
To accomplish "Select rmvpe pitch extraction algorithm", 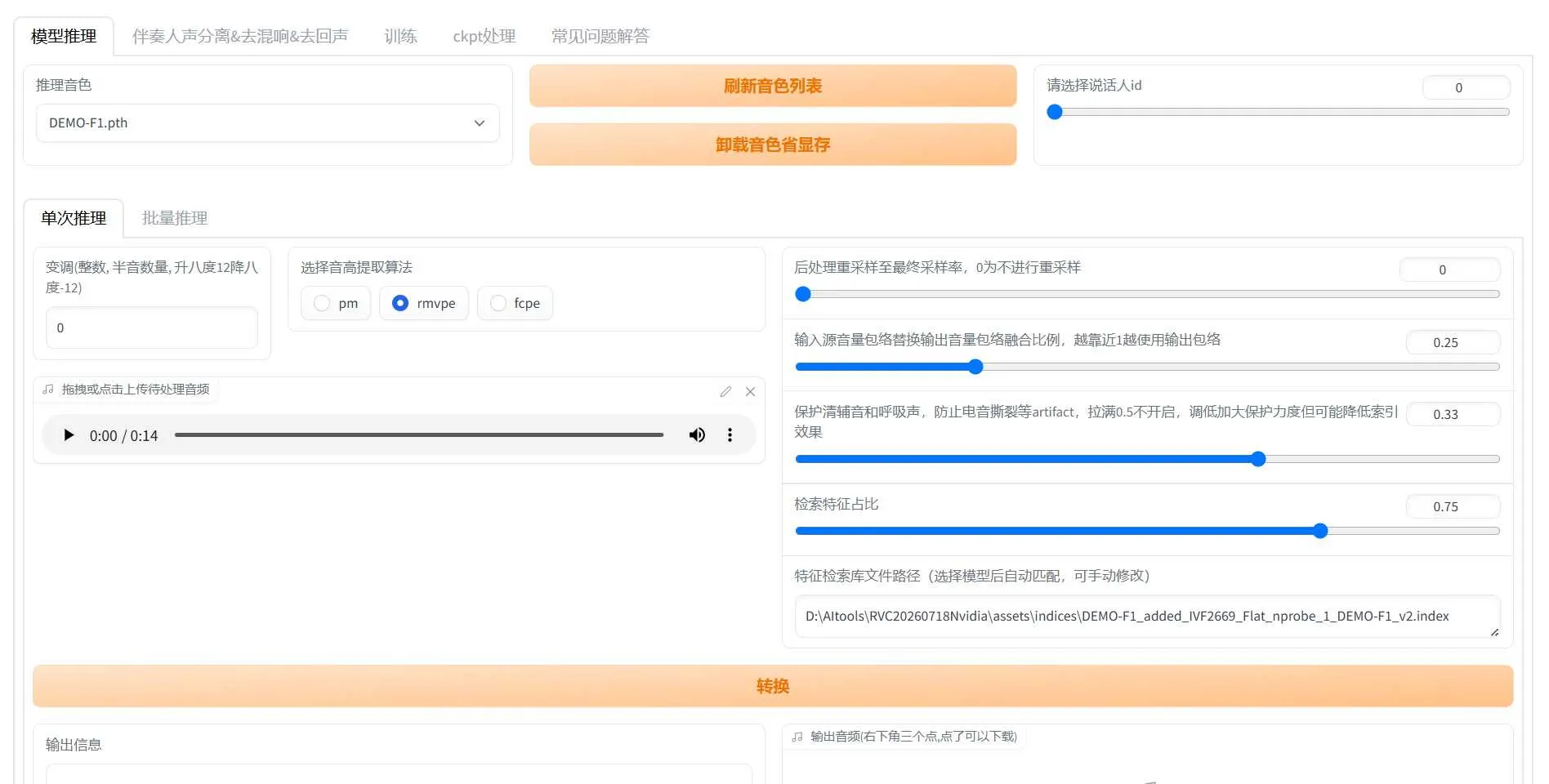I will pyautogui.click(x=424, y=303).
